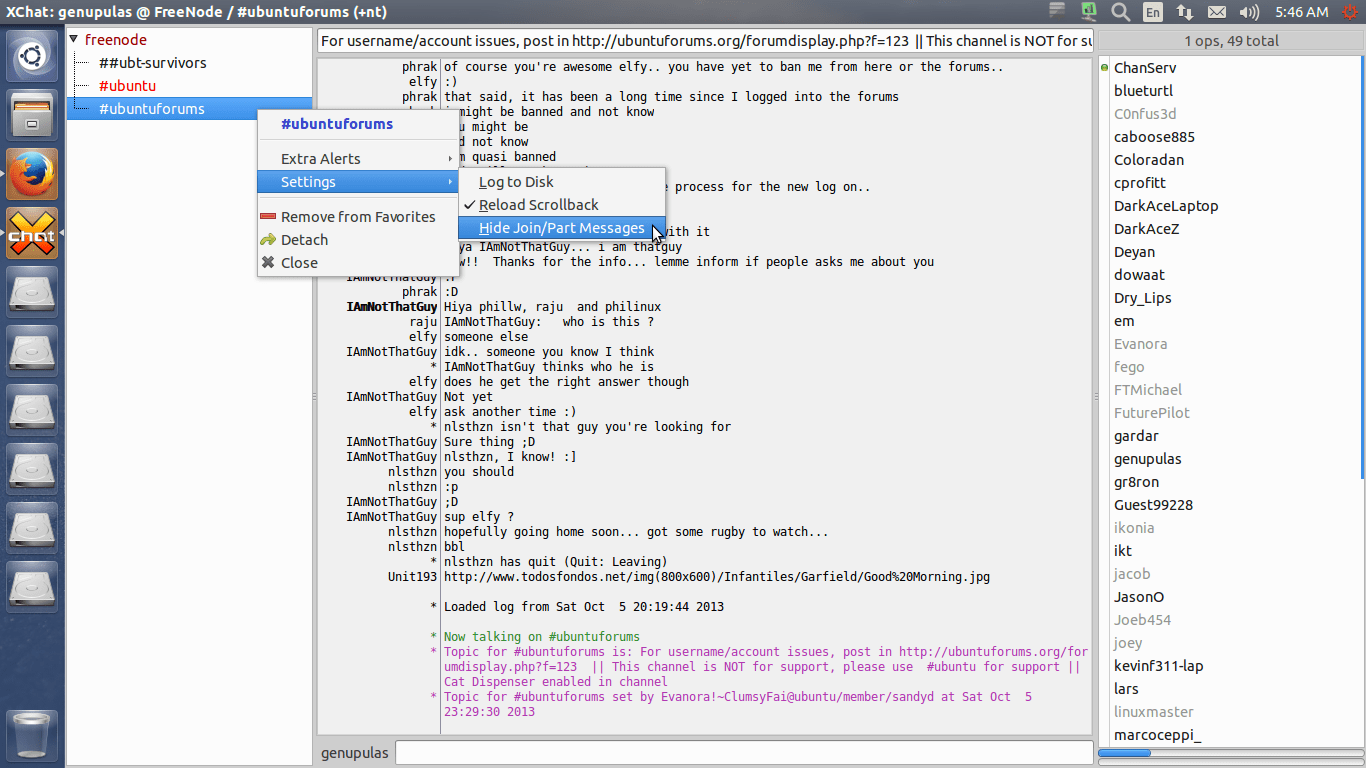Screen dimensions: 1366x768
Task: Click the magnifier search indicator
Action: tap(1121, 12)
